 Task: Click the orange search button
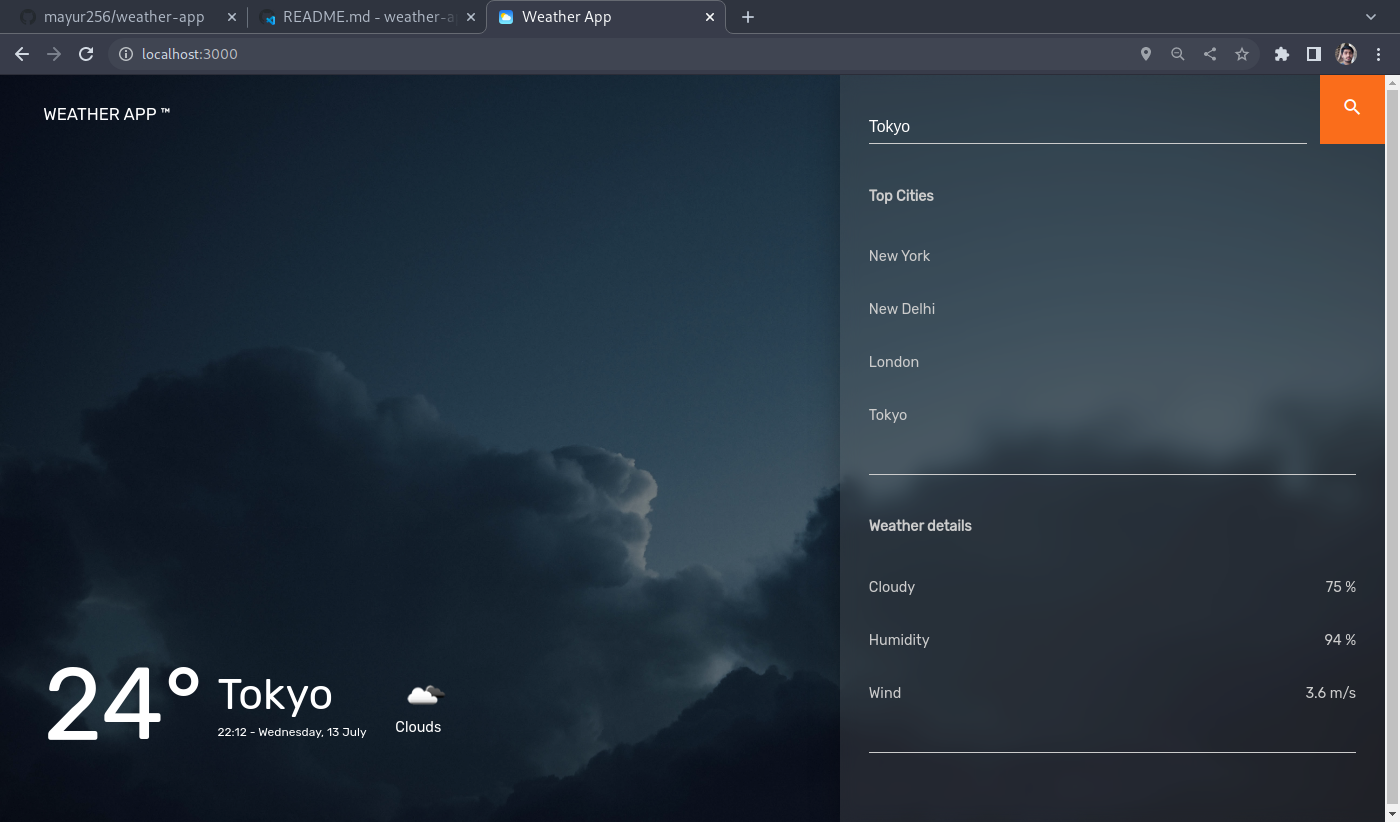coord(1352,108)
